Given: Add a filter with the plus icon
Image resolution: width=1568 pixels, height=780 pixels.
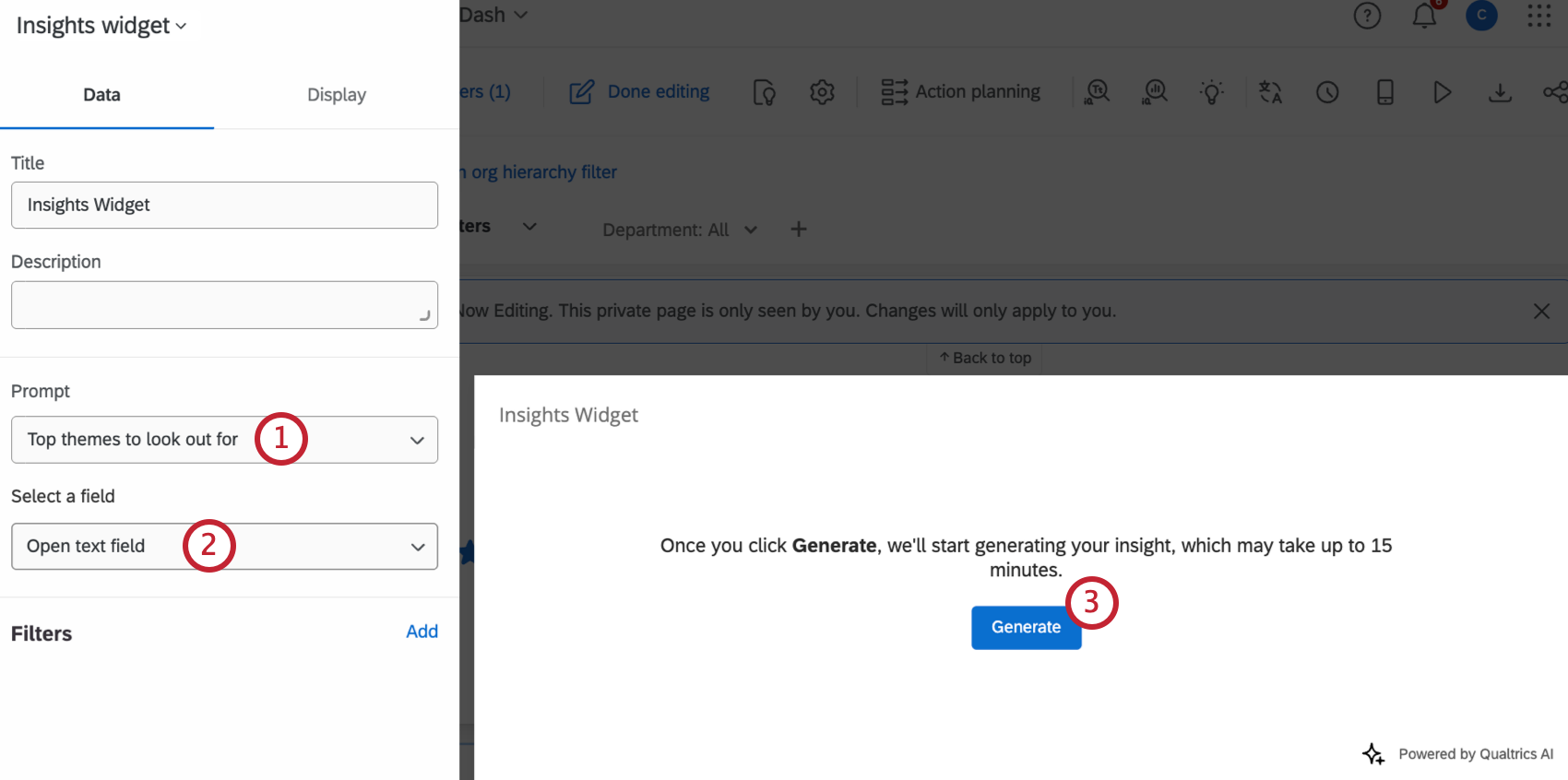Looking at the screenshot, I should [799, 230].
